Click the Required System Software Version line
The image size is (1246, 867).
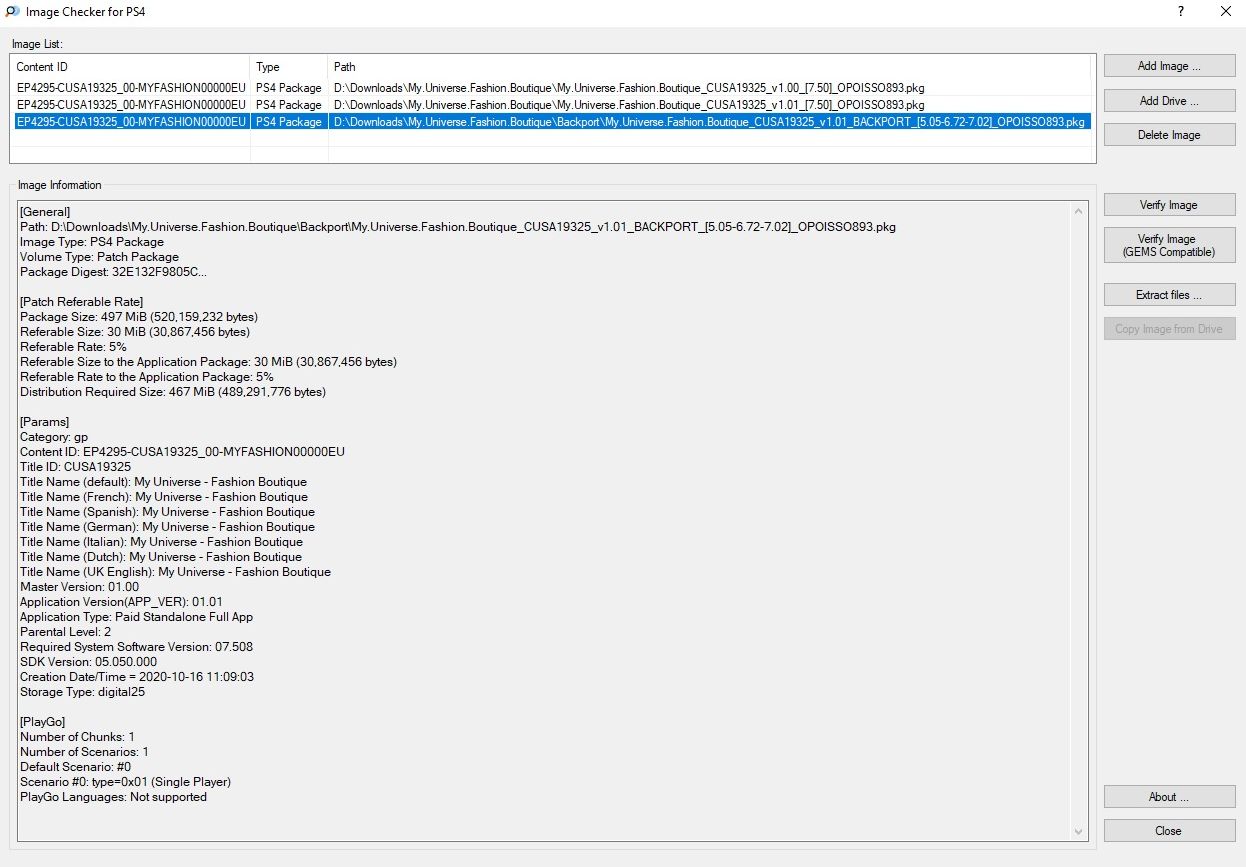136,647
